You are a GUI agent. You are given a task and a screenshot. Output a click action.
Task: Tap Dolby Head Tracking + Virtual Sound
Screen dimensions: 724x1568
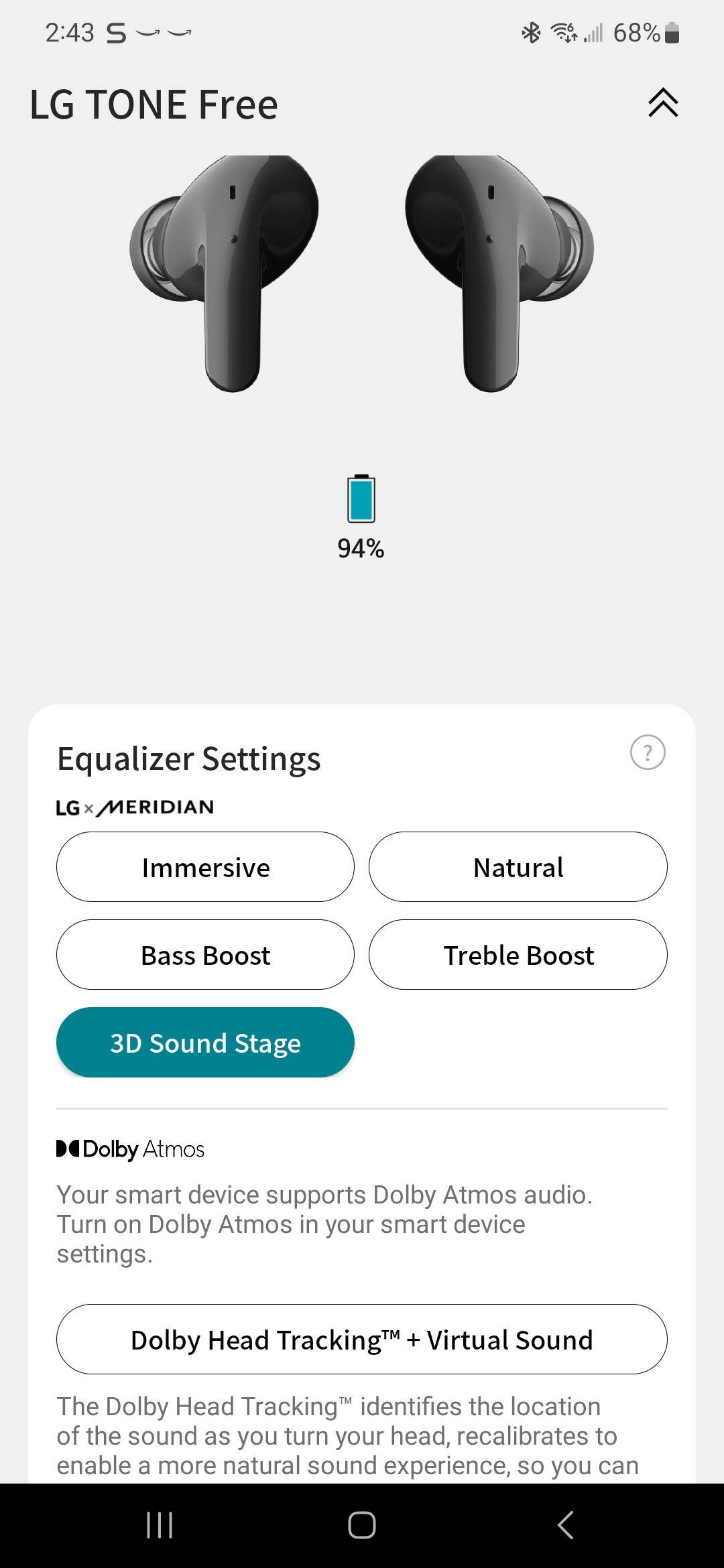point(361,1340)
